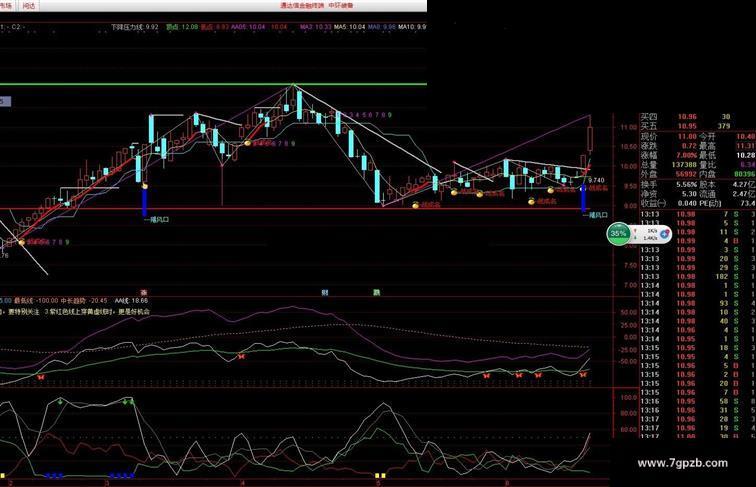The image size is (756, 487).
Task: Click the gold coin marker at far lower-left
Action: (x=22, y=242)
